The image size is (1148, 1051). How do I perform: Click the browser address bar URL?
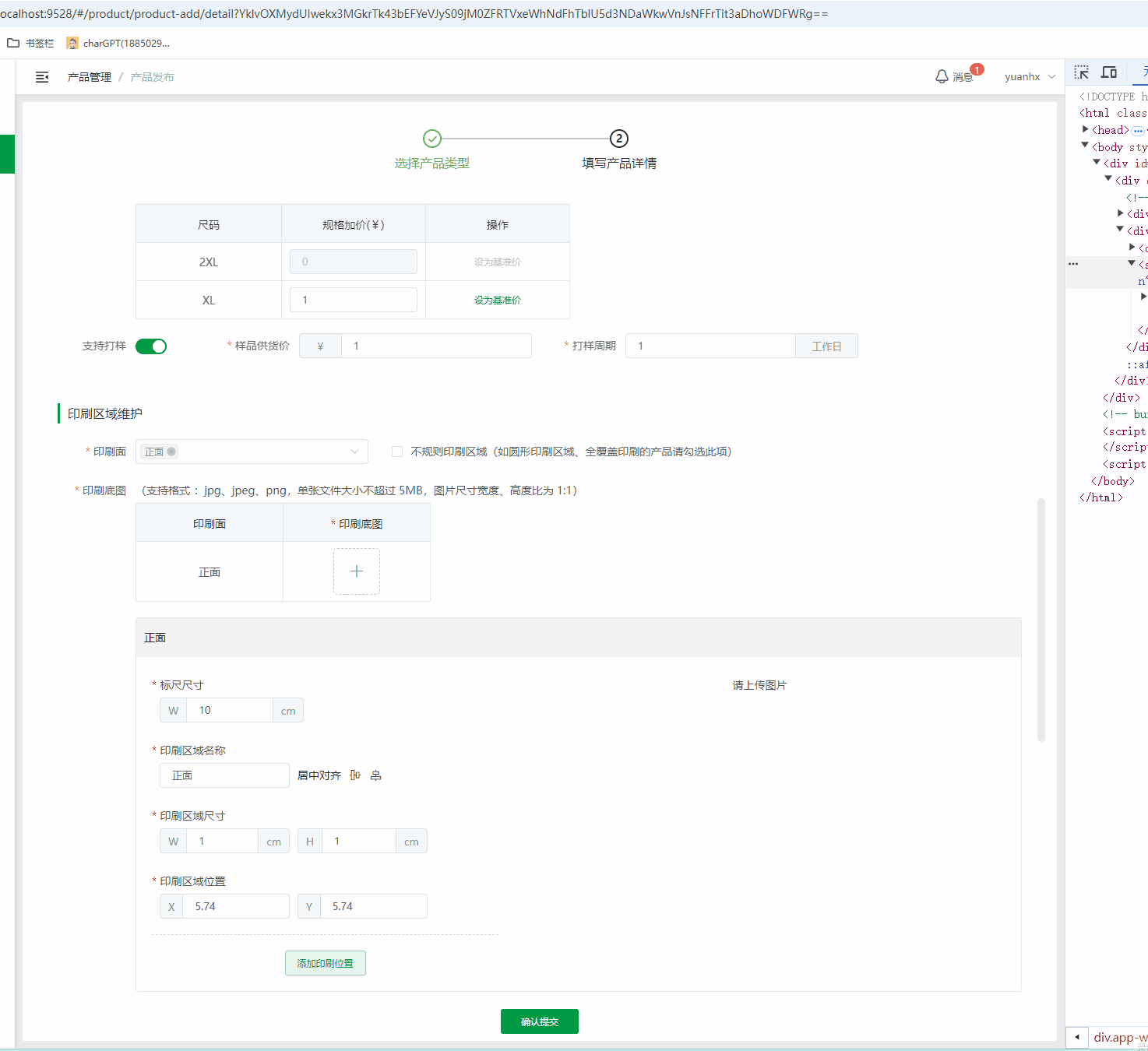click(414, 14)
